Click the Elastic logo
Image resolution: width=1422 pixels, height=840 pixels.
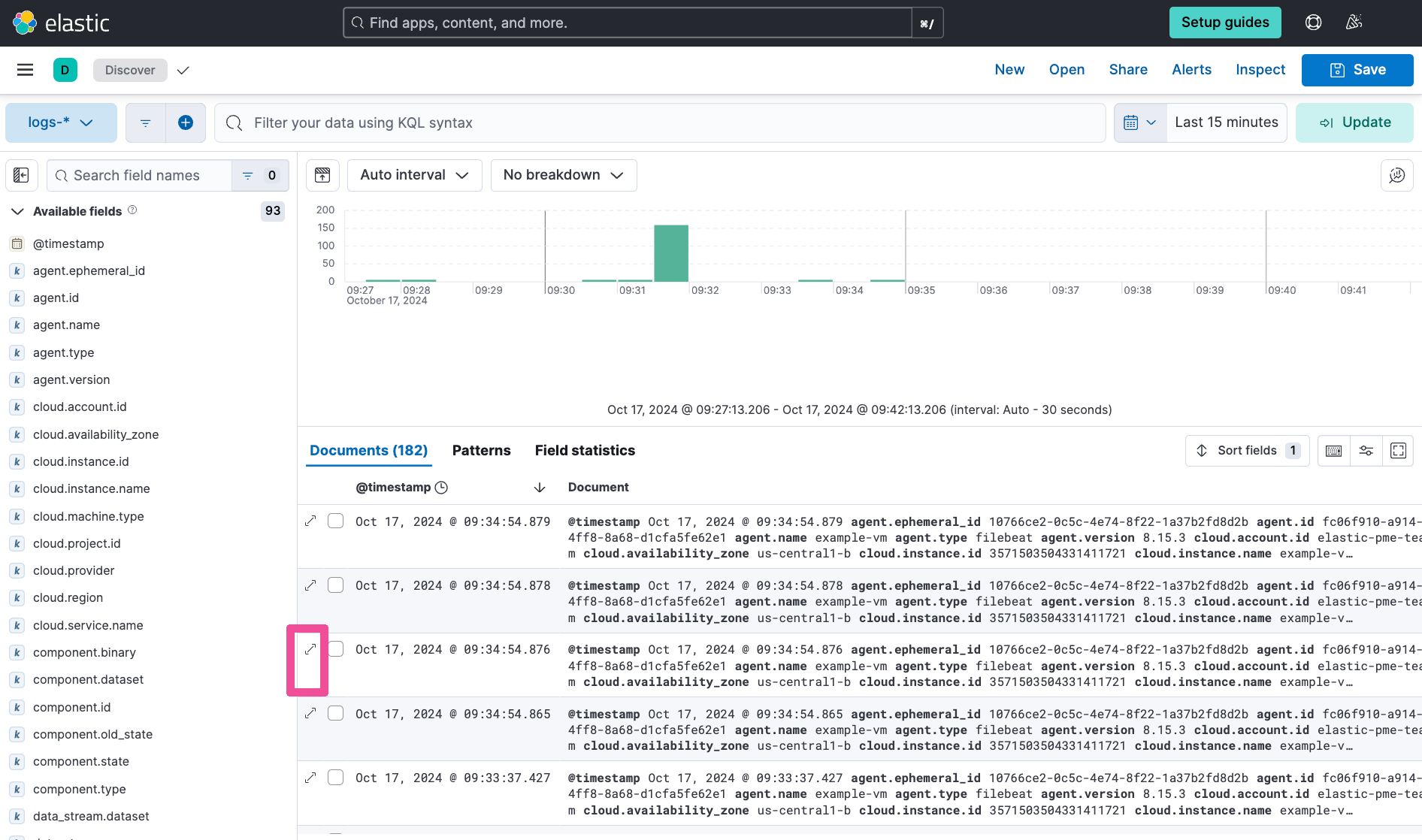(x=61, y=23)
